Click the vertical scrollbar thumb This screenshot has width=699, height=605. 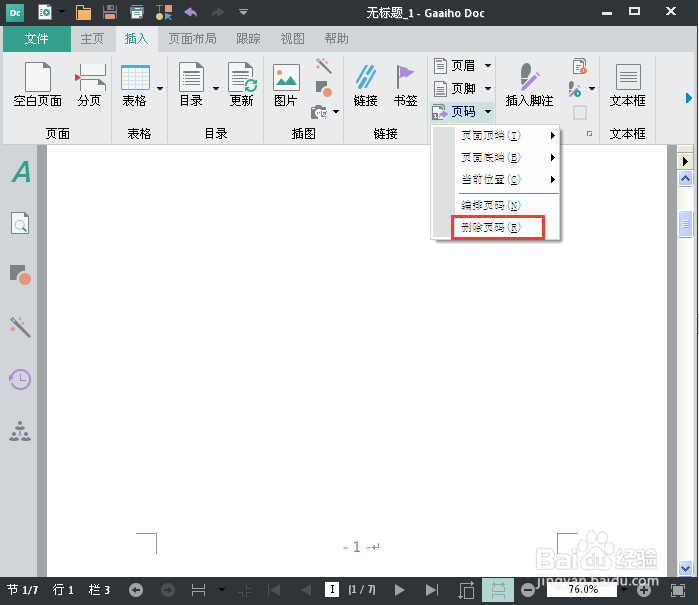point(685,224)
